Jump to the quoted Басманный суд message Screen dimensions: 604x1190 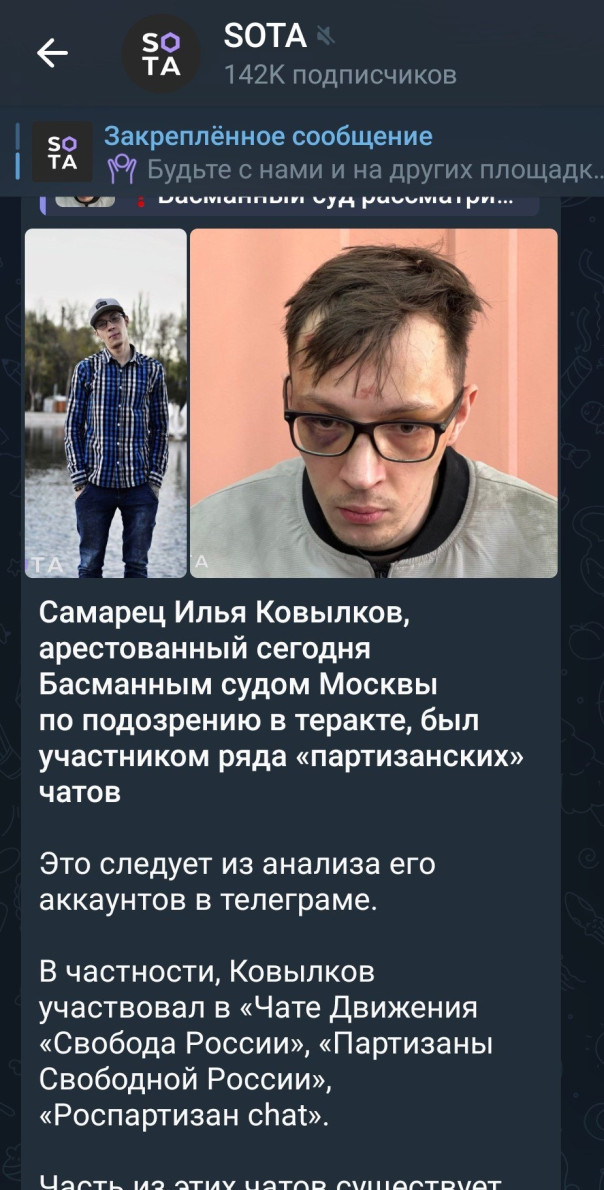click(x=289, y=202)
